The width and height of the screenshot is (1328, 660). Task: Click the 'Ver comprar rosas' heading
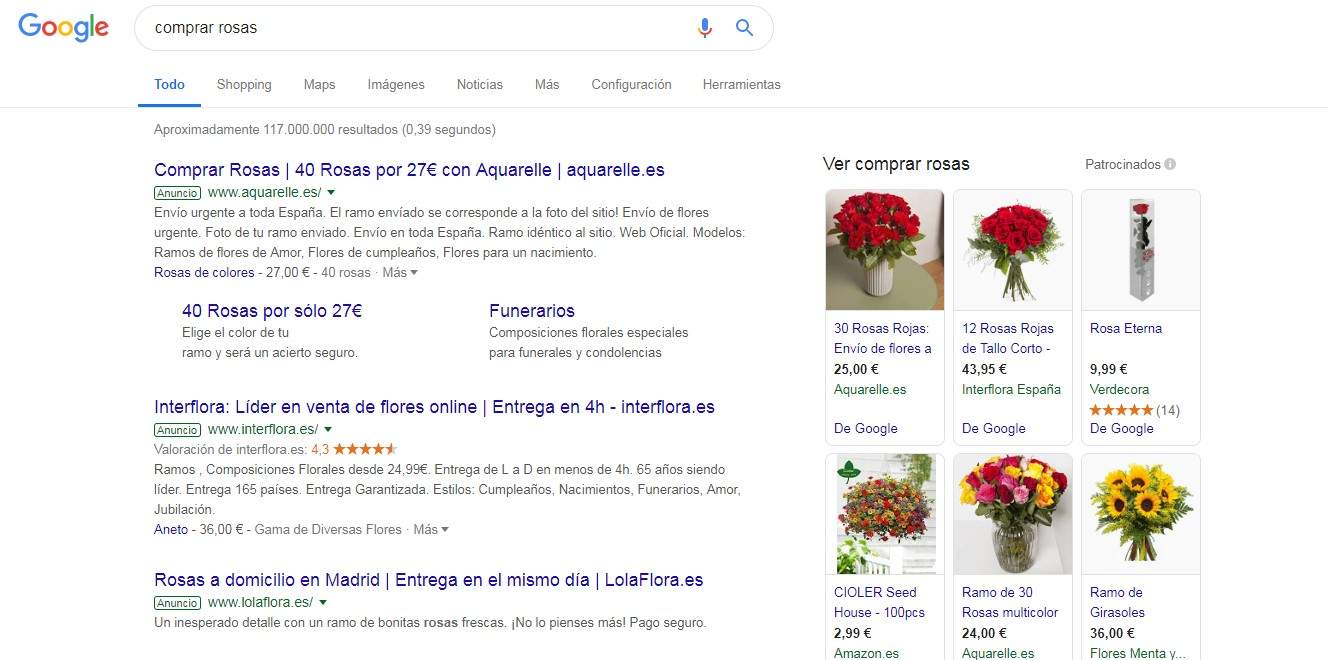896,164
